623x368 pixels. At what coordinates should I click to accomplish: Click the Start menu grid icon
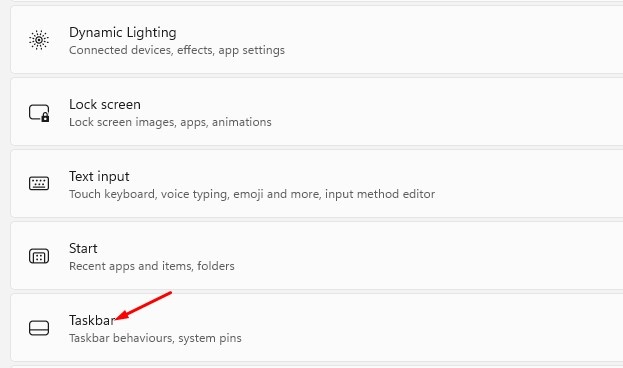[39, 256]
